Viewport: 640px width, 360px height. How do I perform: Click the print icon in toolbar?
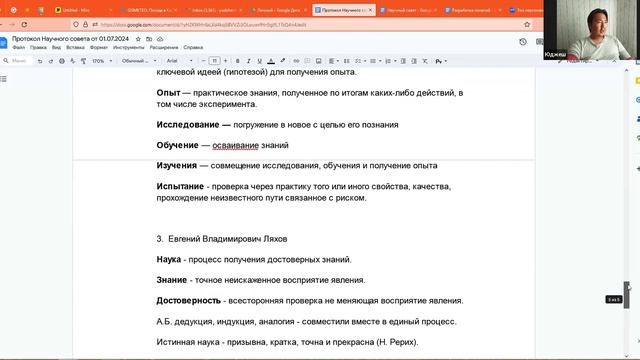click(62, 61)
